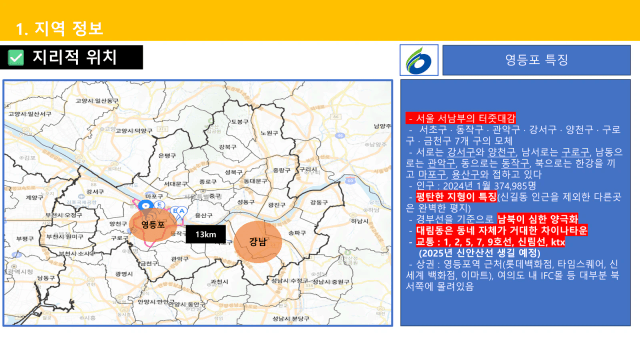The height and width of the screenshot is (360, 640).
Task: Select the map pin labeled E
Action: coord(160,205)
